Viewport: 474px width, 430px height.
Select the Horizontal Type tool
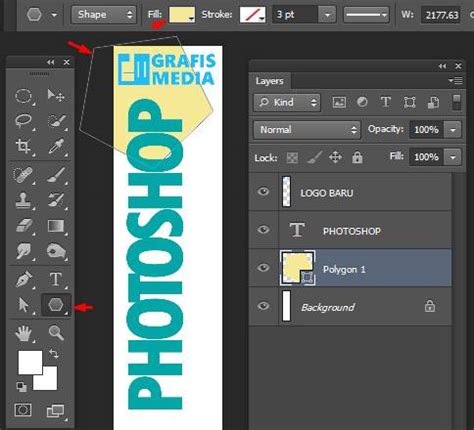[56, 279]
